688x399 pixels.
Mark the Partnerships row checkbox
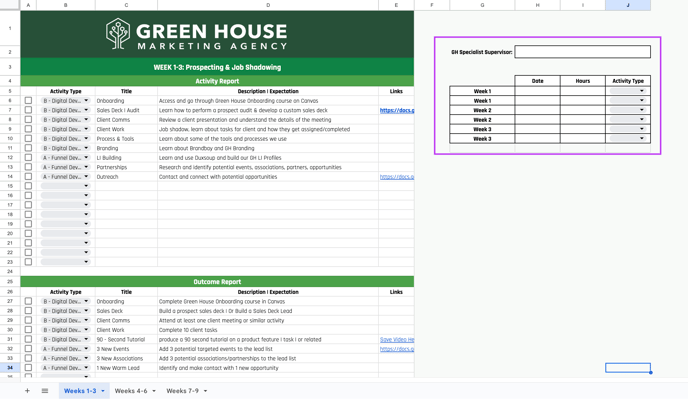click(29, 167)
